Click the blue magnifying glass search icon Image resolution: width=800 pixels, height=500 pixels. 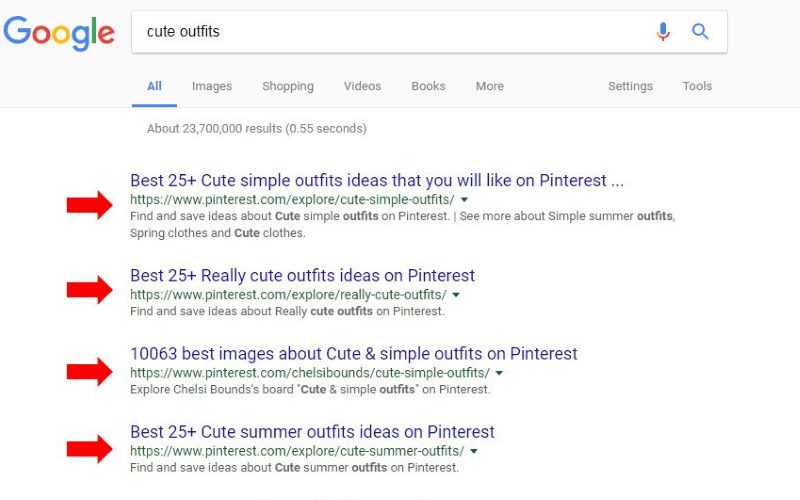point(700,32)
